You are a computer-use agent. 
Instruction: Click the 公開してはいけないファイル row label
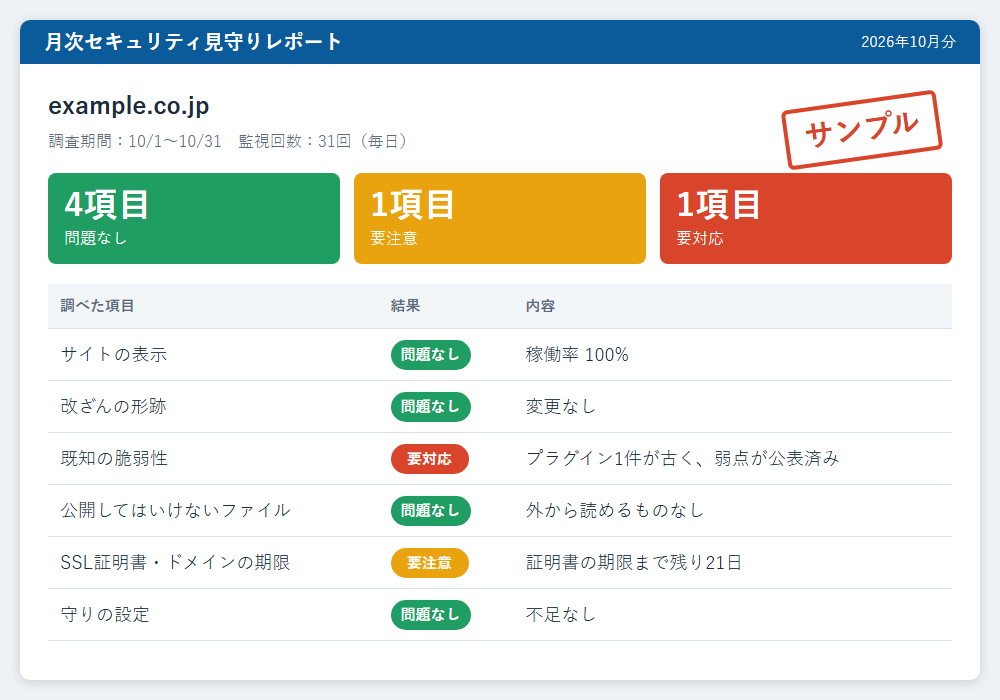(x=175, y=511)
